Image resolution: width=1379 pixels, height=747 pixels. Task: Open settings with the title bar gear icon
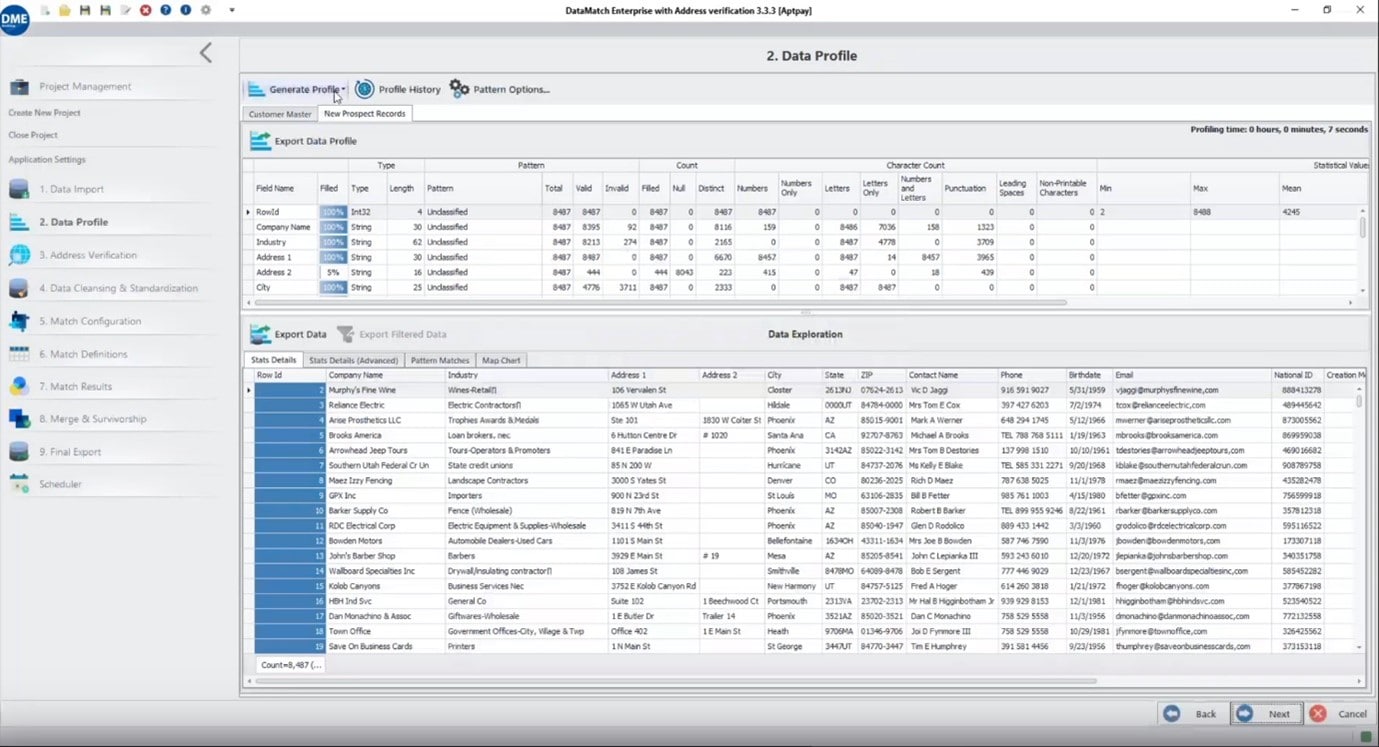pyautogui.click(x=206, y=10)
